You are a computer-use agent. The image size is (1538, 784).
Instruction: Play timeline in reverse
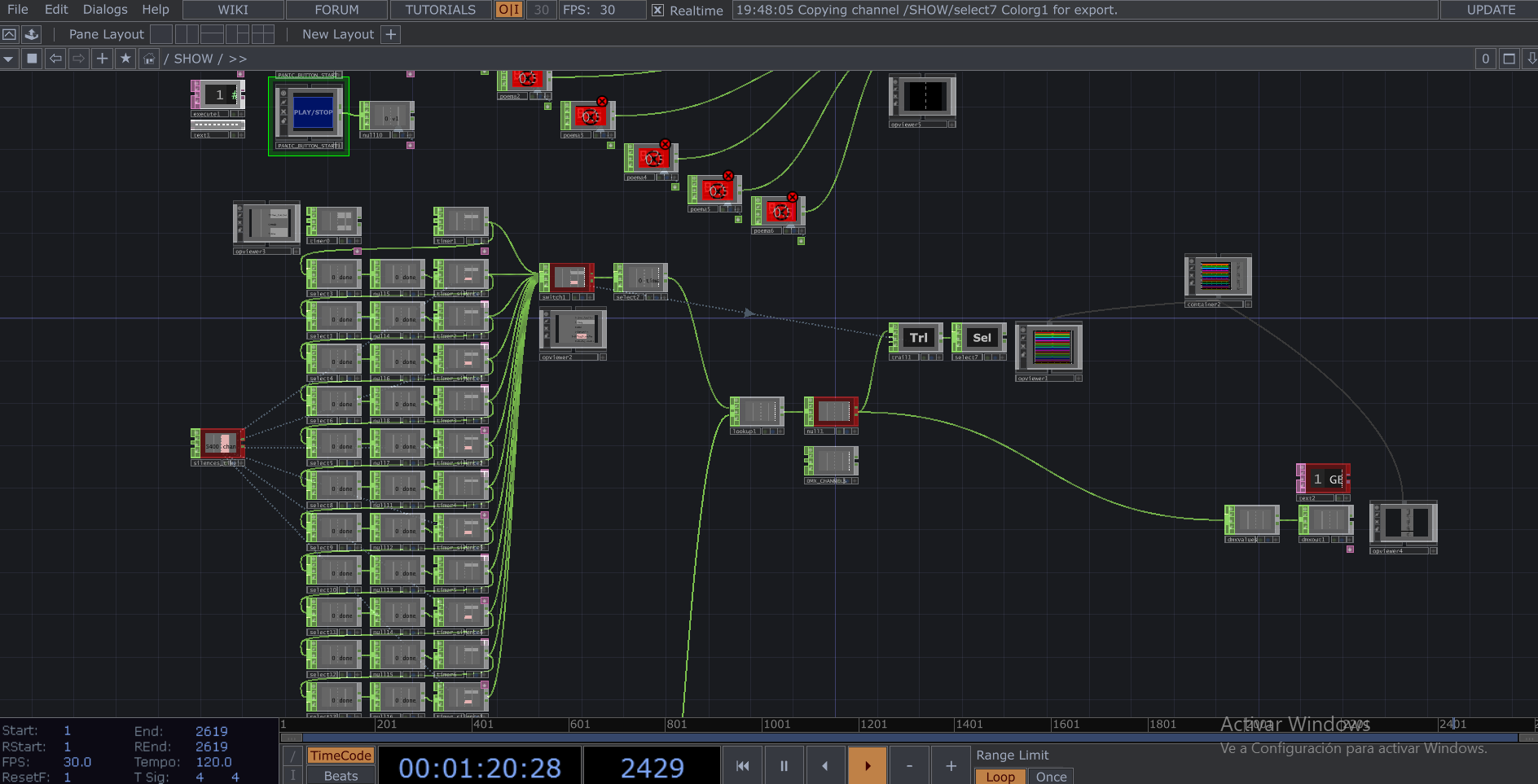coord(825,766)
